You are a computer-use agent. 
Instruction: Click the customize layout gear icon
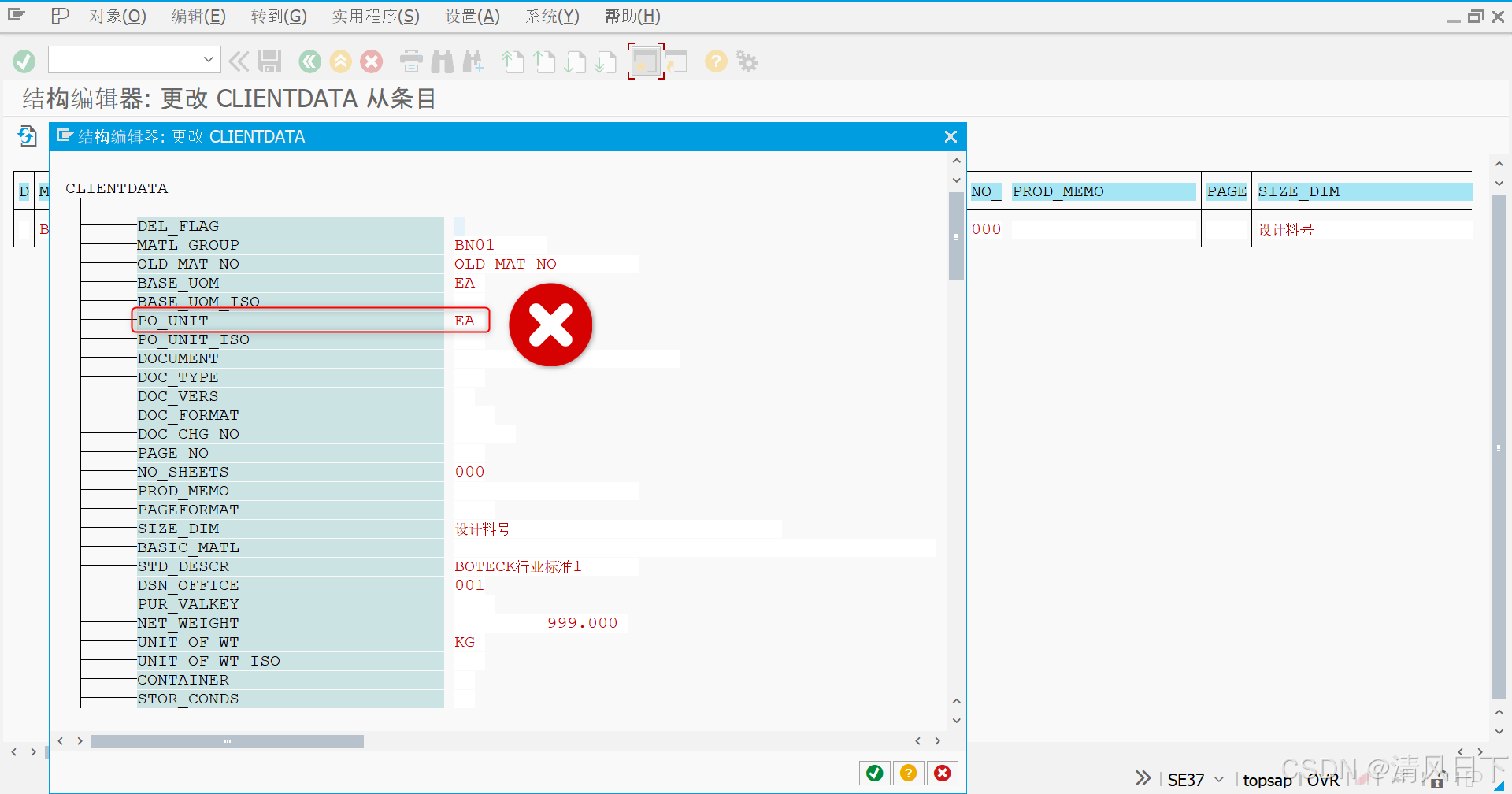tap(747, 61)
